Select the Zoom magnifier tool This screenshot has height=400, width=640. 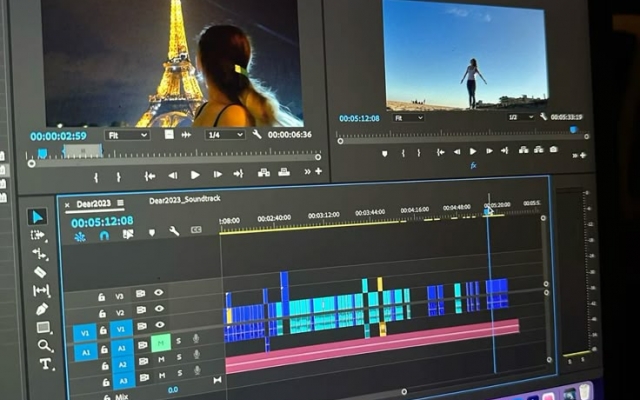click(44, 346)
